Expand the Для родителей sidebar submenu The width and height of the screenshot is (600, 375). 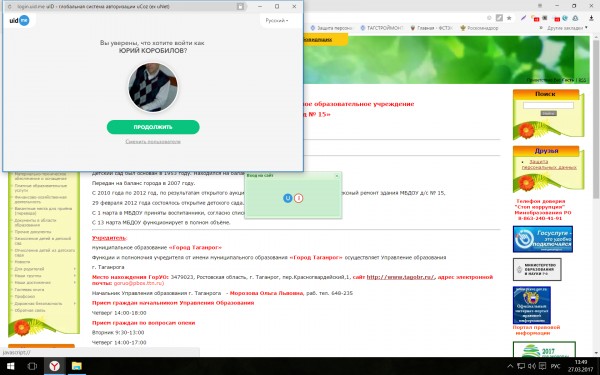pyautogui.click(x=44, y=269)
